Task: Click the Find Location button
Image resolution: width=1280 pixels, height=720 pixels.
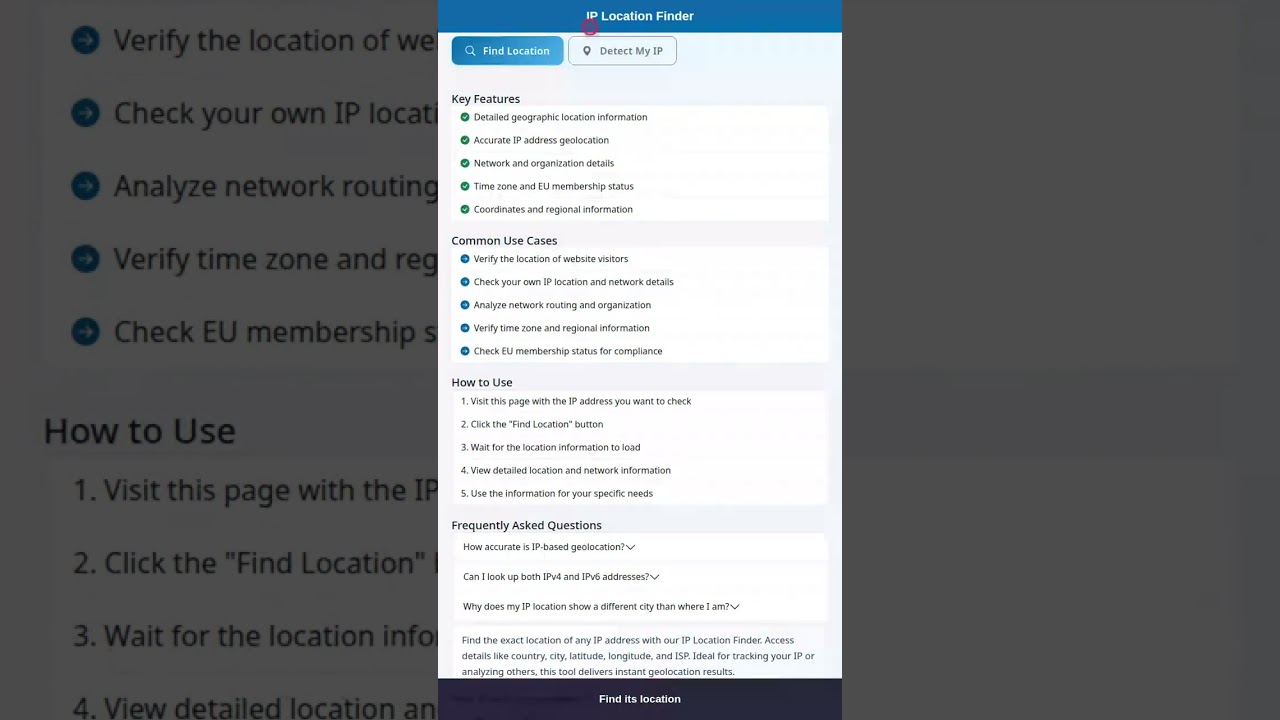Action: pos(507,51)
